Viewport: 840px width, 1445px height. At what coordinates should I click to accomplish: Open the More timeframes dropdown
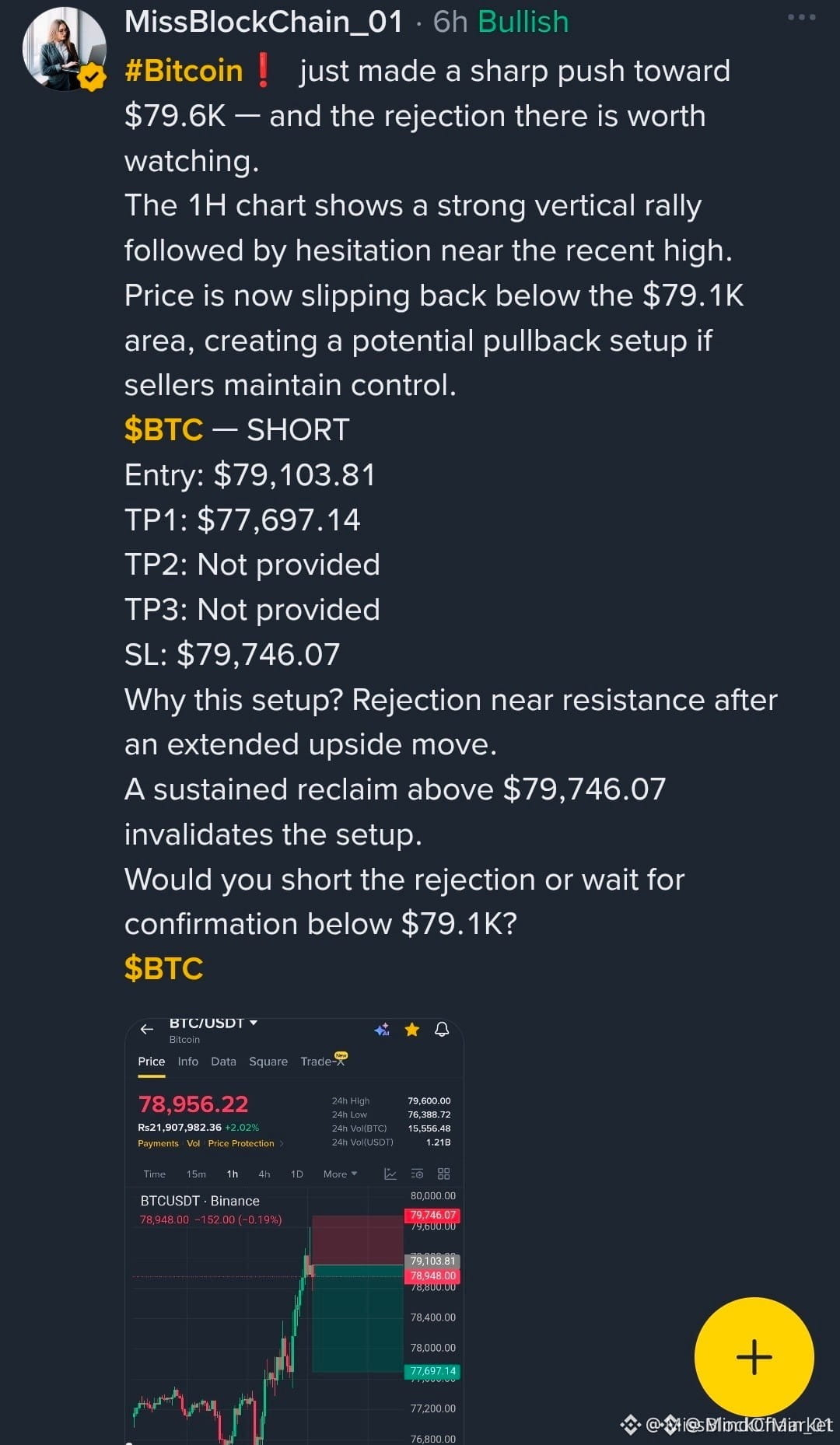pyautogui.click(x=340, y=1174)
